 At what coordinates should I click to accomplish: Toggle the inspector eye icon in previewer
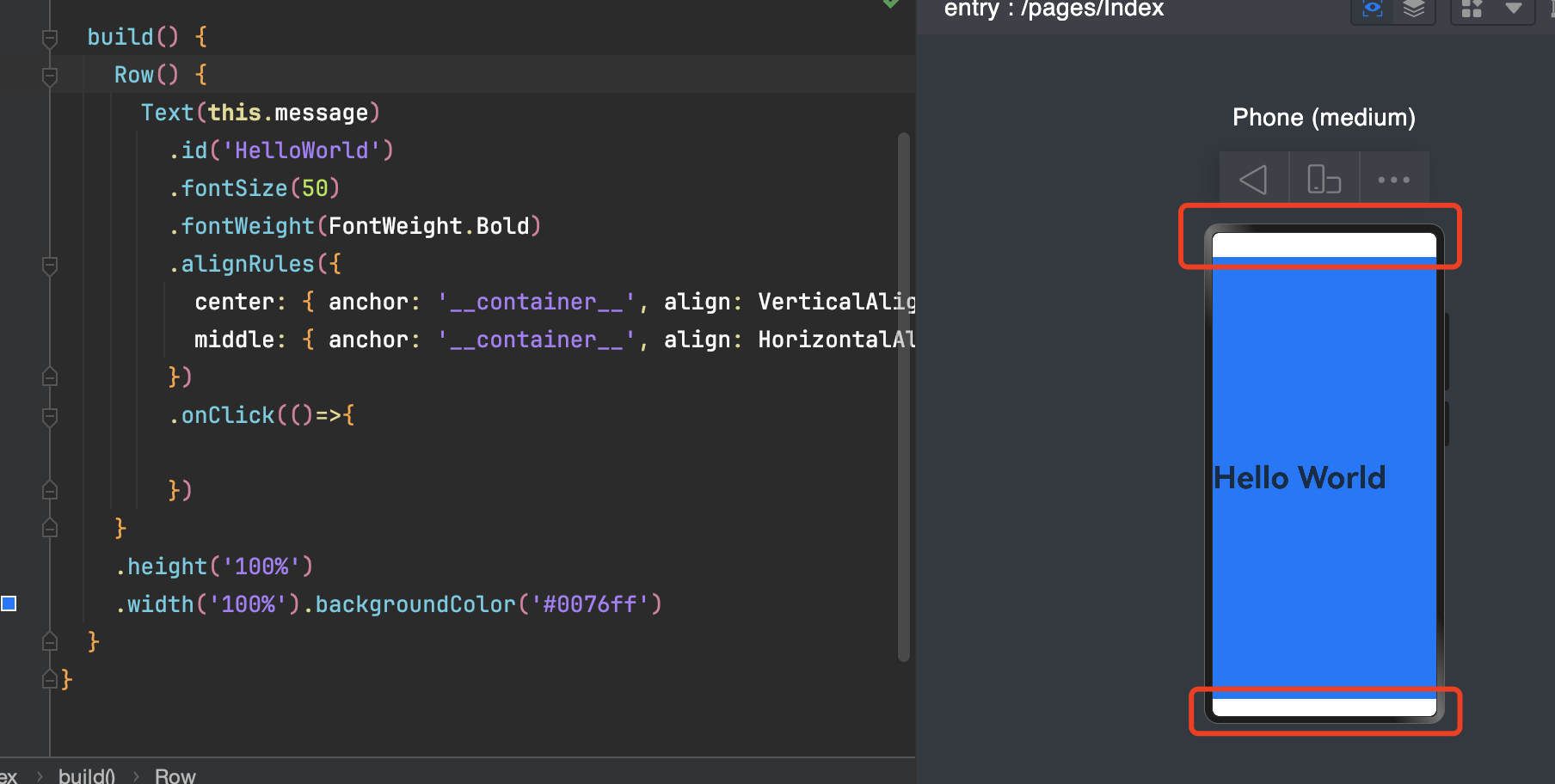pos(1373,9)
